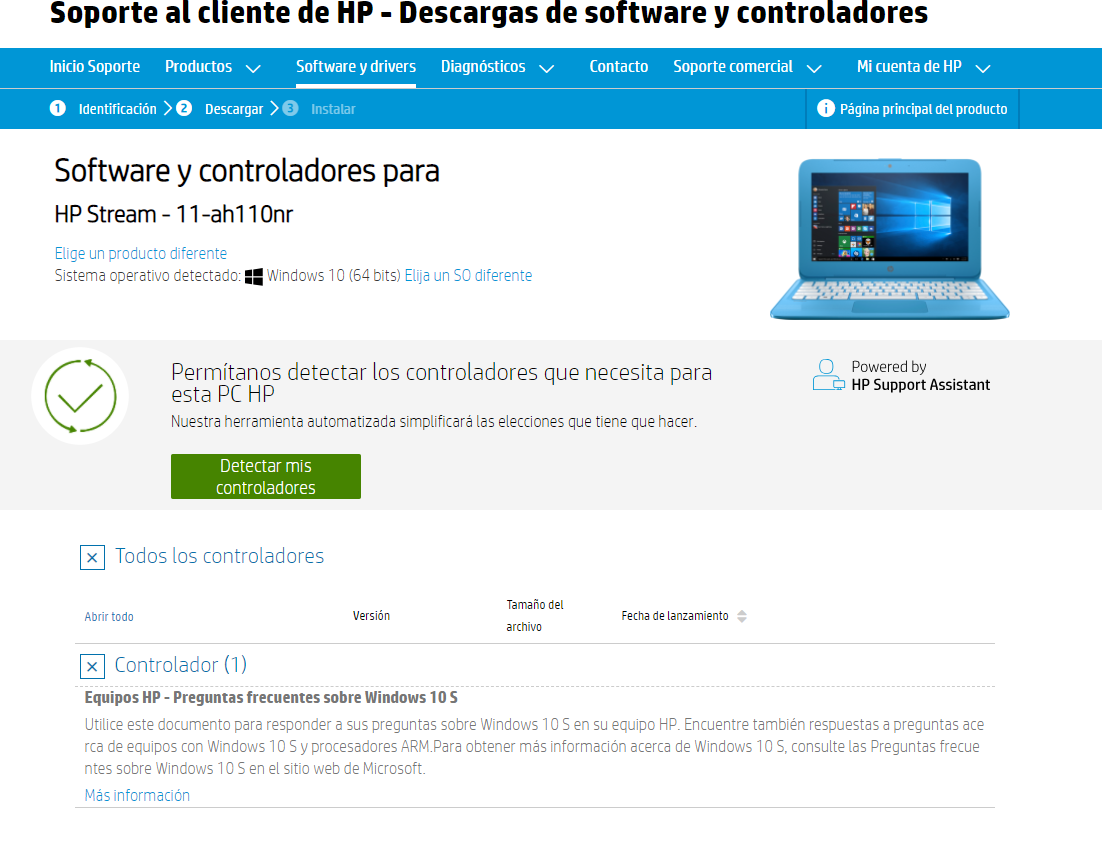Click Todos los controladores heading
1102x855 pixels.
tap(219, 556)
